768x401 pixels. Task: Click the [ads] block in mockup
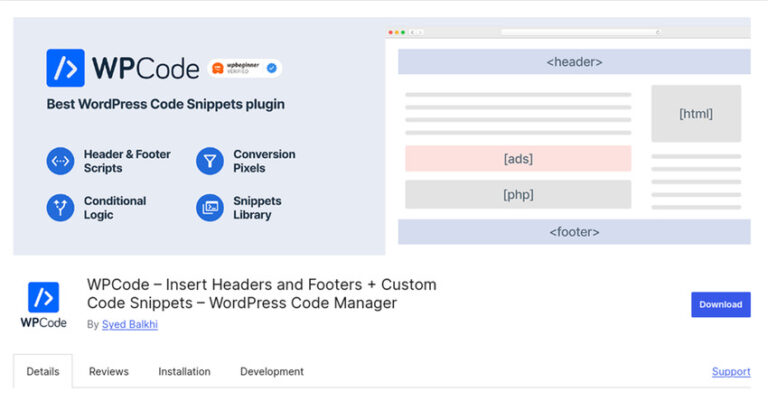pos(518,159)
